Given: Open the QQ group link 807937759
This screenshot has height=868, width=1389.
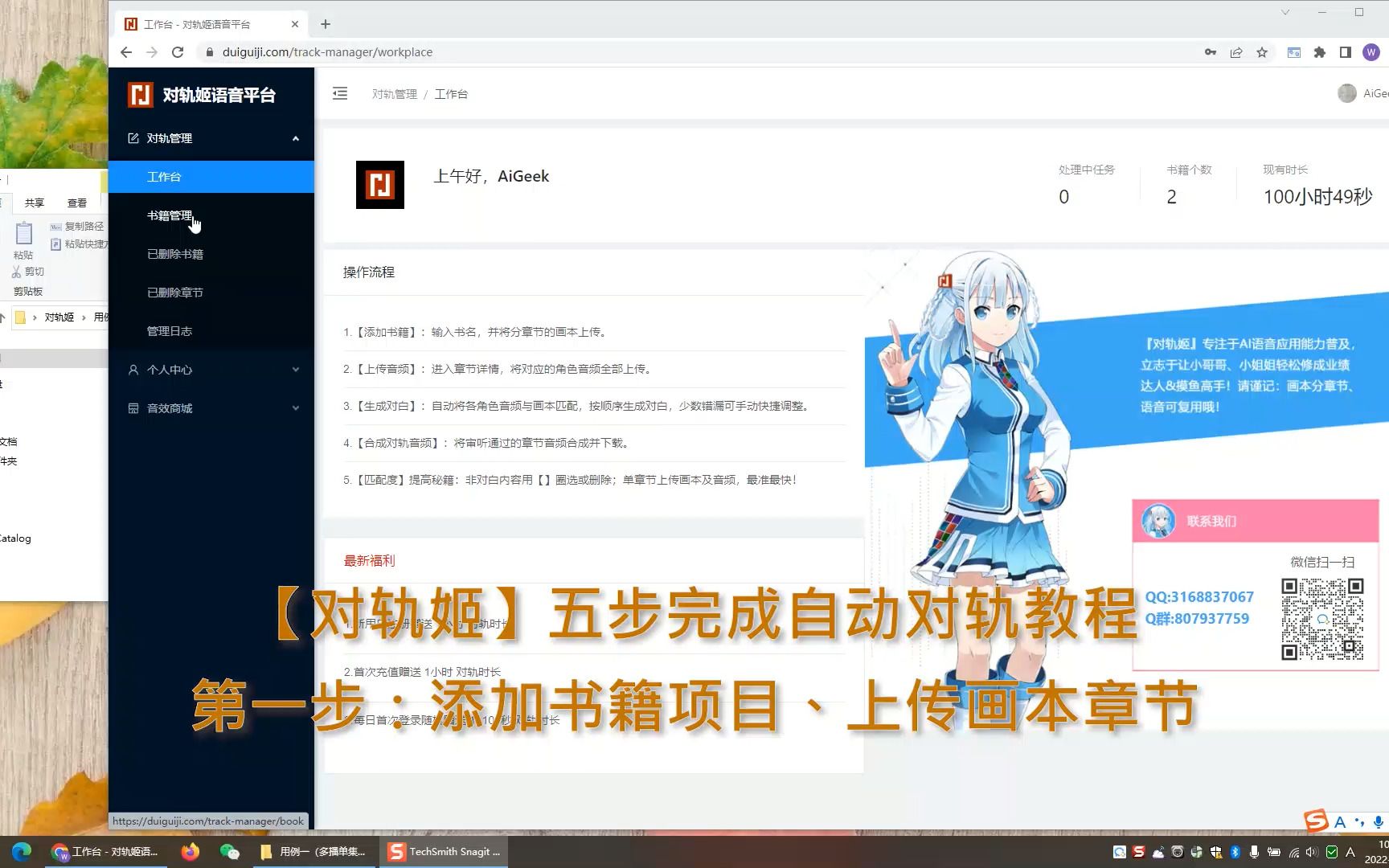Looking at the screenshot, I should tap(1198, 619).
